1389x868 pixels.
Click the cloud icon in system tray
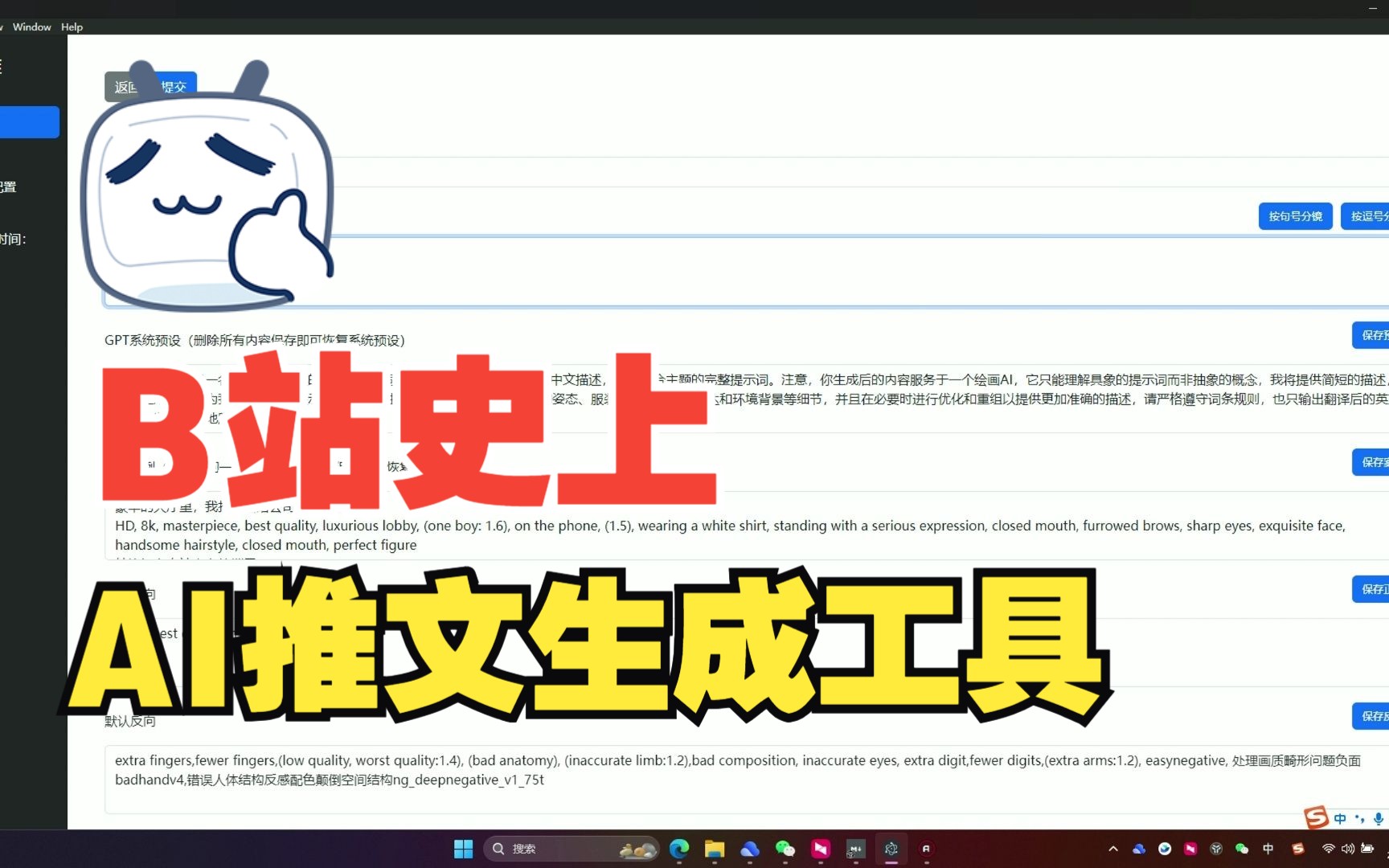(x=1139, y=849)
